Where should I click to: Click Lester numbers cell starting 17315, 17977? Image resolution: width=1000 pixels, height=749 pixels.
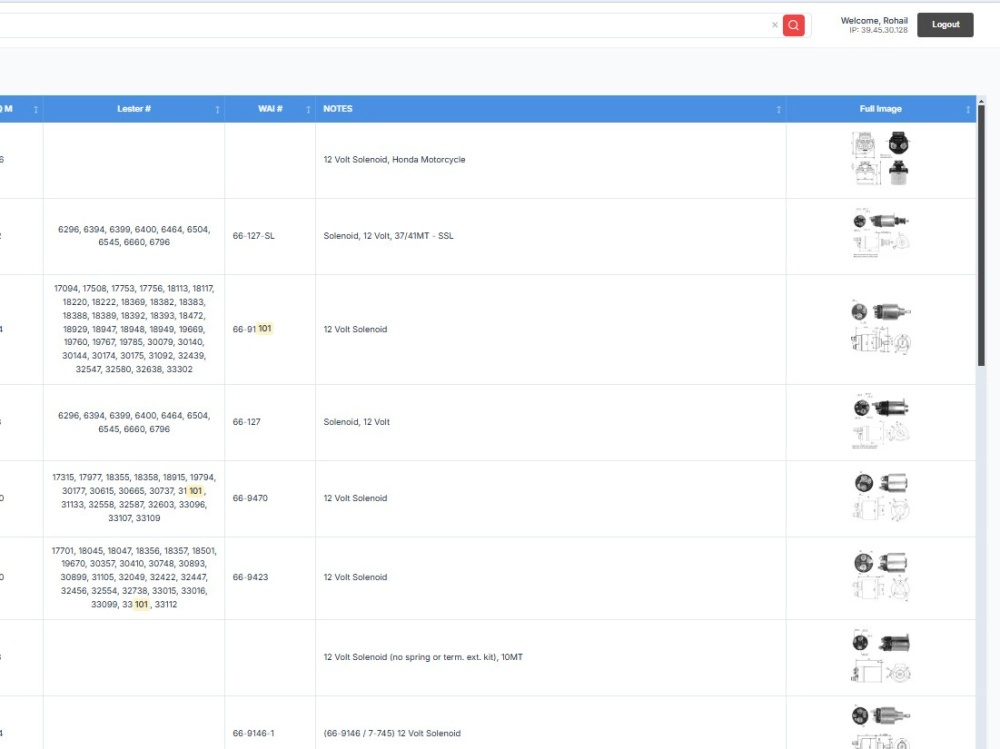coord(134,498)
